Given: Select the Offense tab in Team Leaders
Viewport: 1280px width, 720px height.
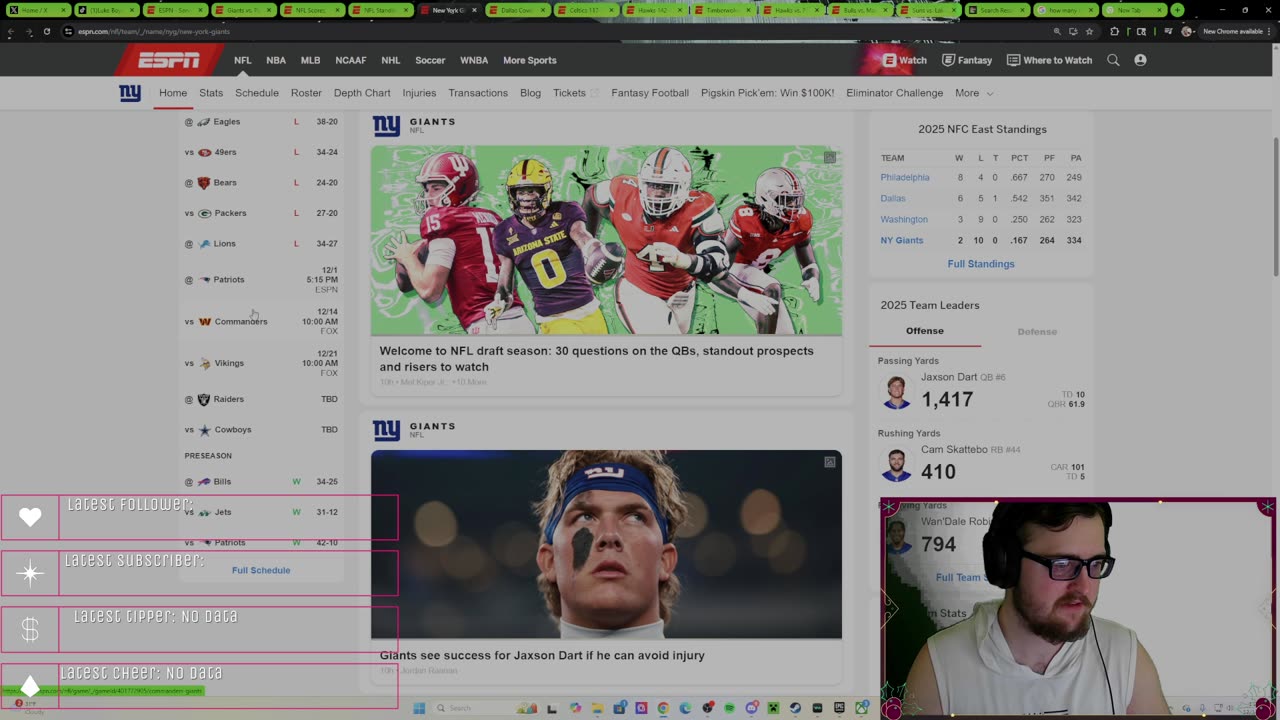Looking at the screenshot, I should pos(924,331).
